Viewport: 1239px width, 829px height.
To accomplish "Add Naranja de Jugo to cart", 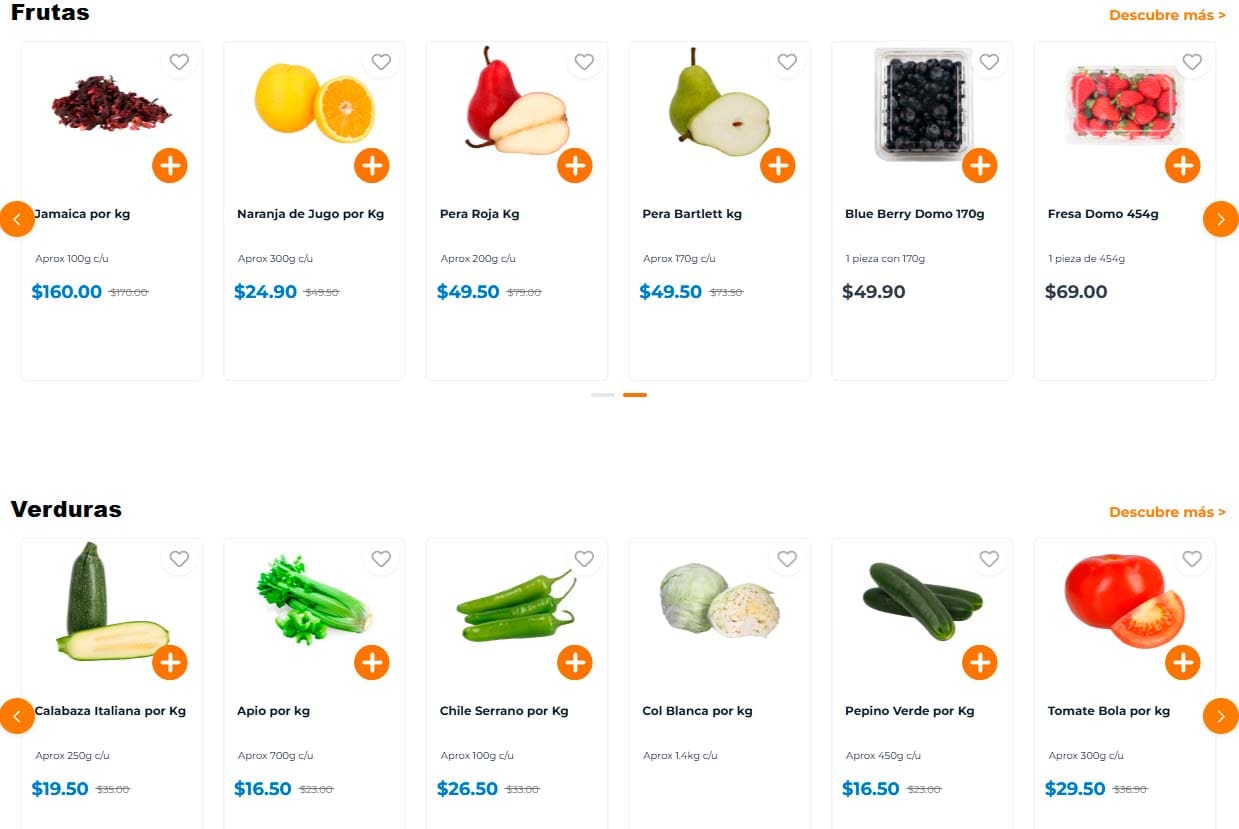I will (372, 165).
